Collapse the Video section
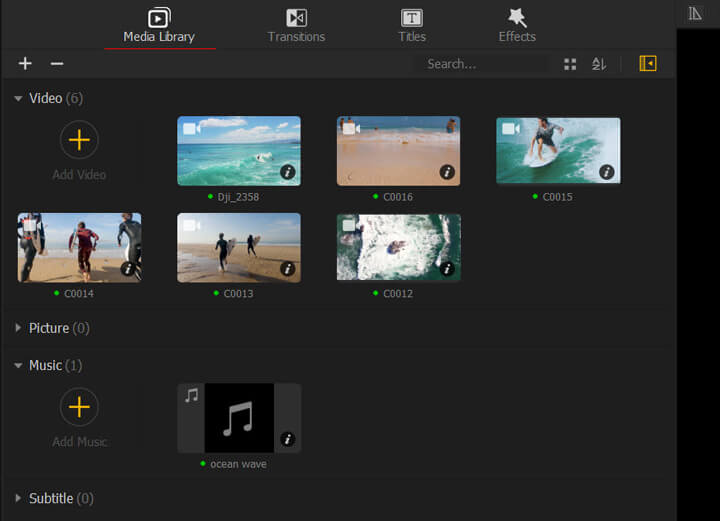Viewport: 720px width, 521px height. pyautogui.click(x=19, y=99)
